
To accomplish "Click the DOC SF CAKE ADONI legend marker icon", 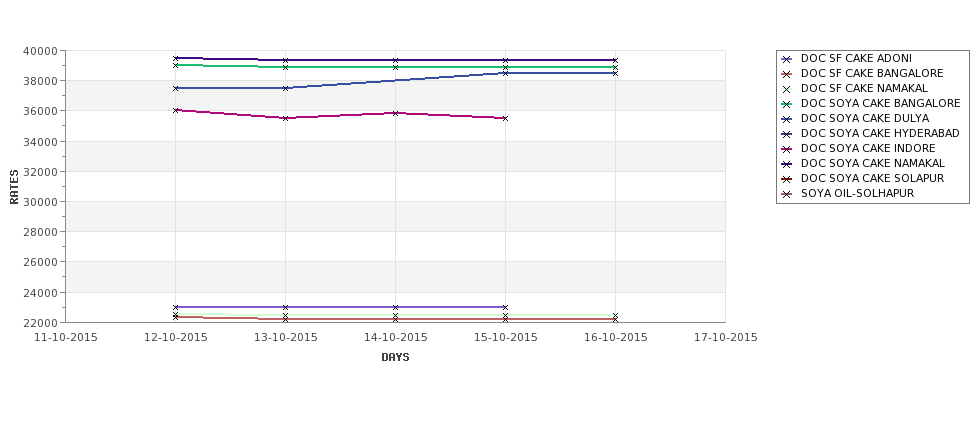I will (787, 59).
